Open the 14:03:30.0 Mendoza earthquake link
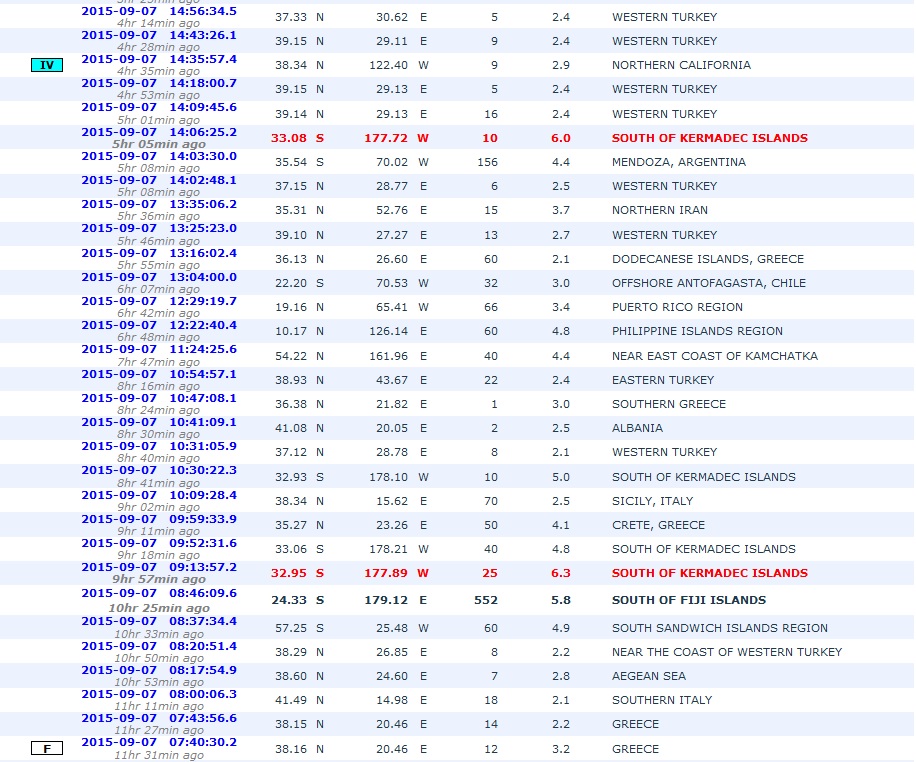This screenshot has width=916, height=762. click(159, 156)
